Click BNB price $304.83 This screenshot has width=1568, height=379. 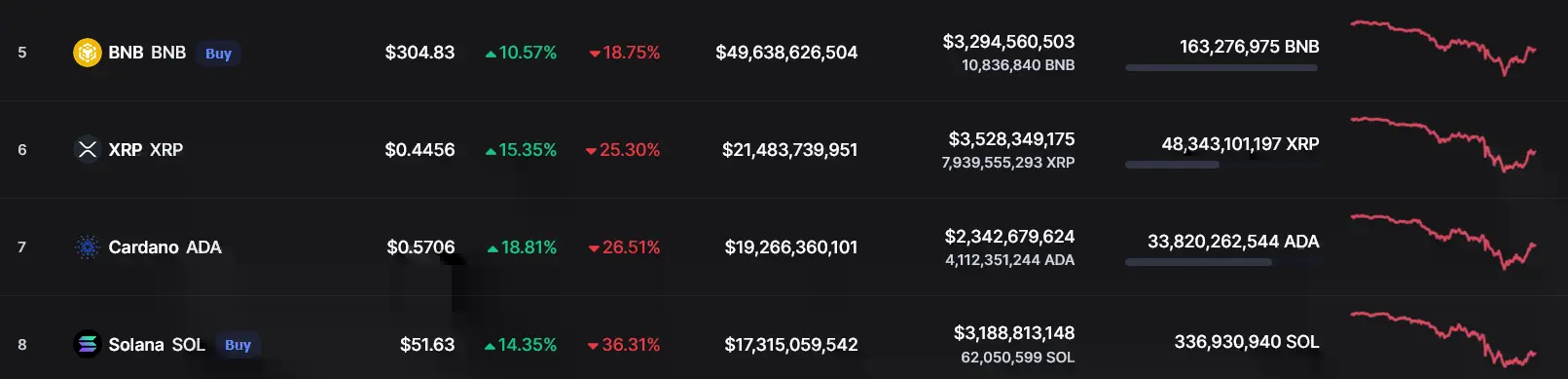coord(419,53)
